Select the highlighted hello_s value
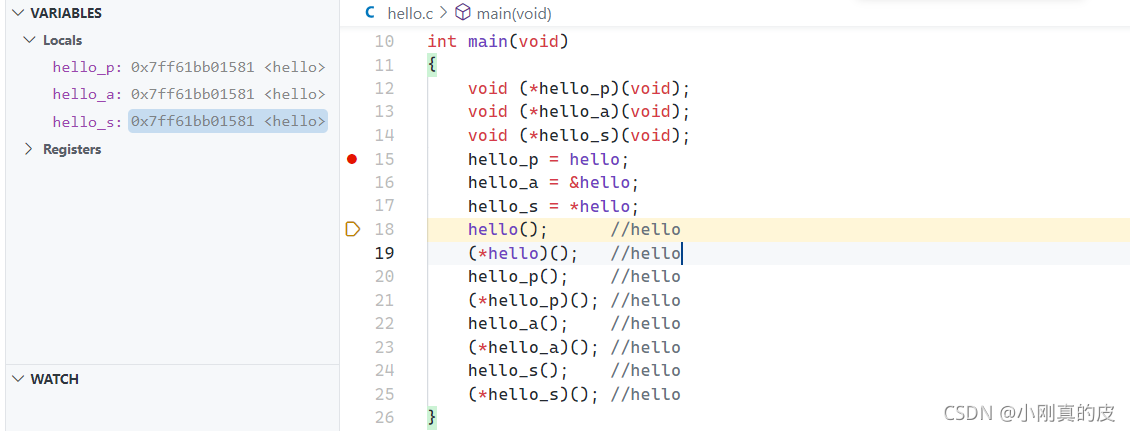The image size is (1130, 431). tap(228, 121)
